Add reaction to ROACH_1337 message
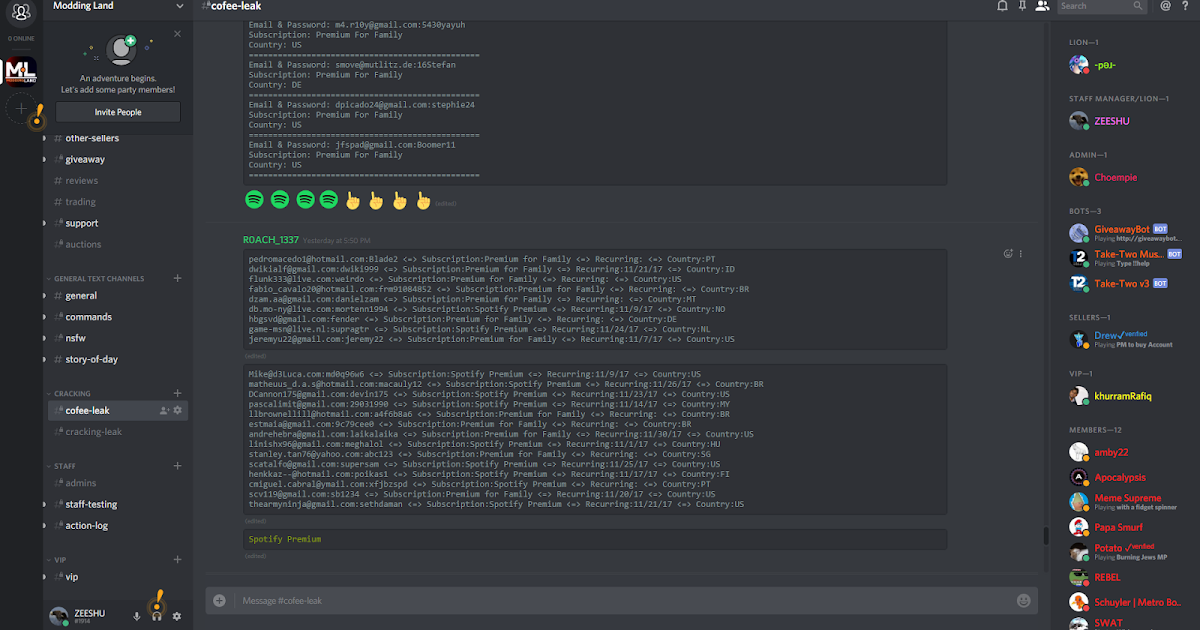This screenshot has width=1200, height=630. tap(1008, 254)
